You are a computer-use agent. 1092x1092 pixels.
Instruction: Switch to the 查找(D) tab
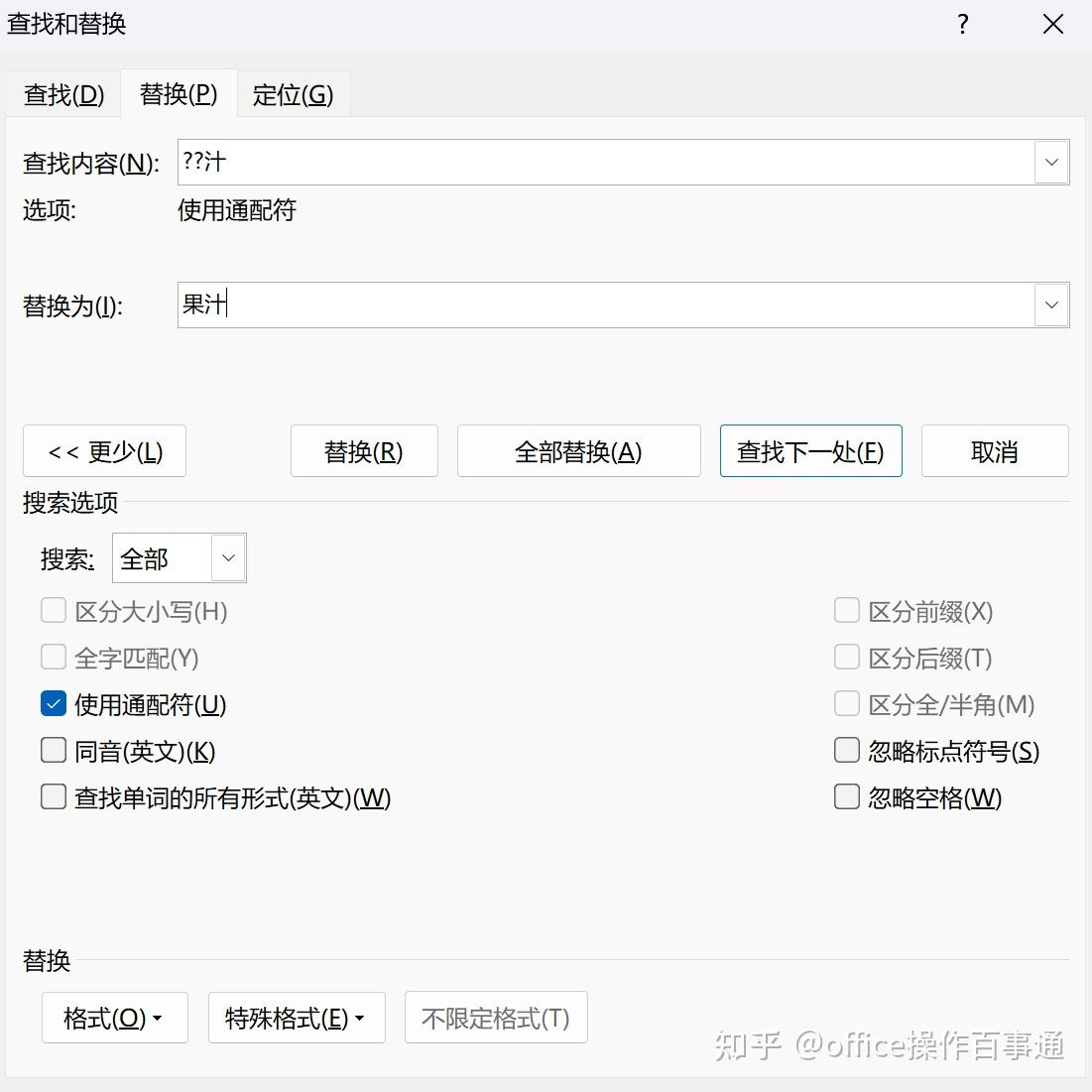(x=63, y=95)
